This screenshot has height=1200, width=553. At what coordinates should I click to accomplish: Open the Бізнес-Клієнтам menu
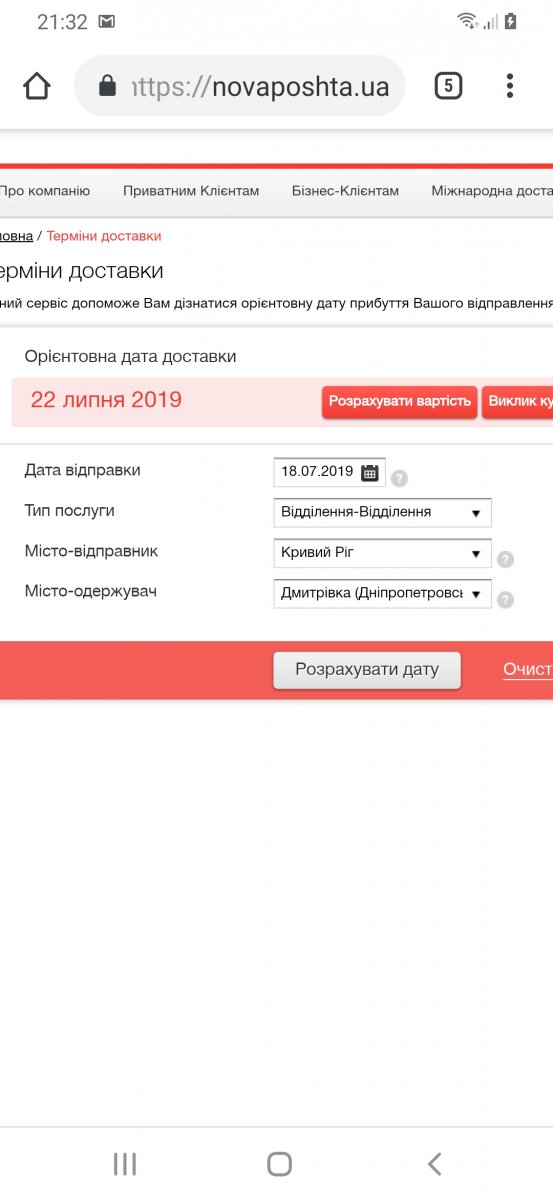point(345,191)
